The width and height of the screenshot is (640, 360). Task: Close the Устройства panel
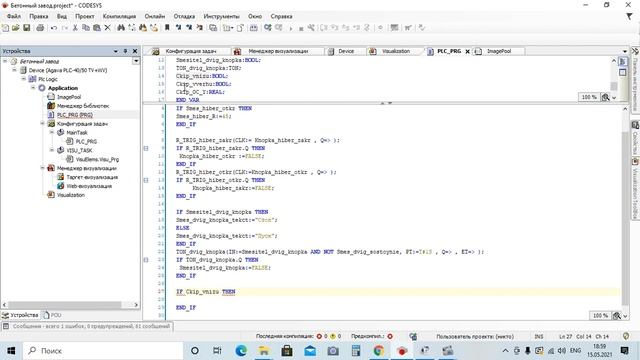pyautogui.click(x=135, y=51)
